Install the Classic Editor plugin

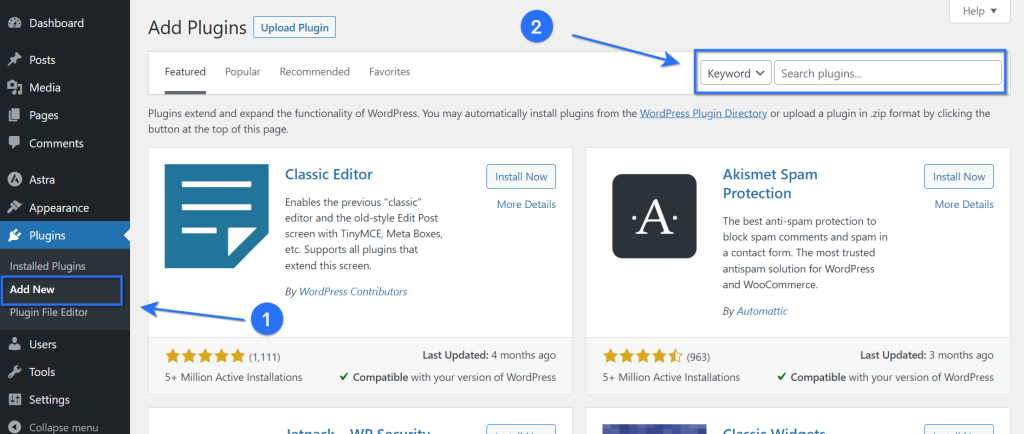tap(521, 177)
